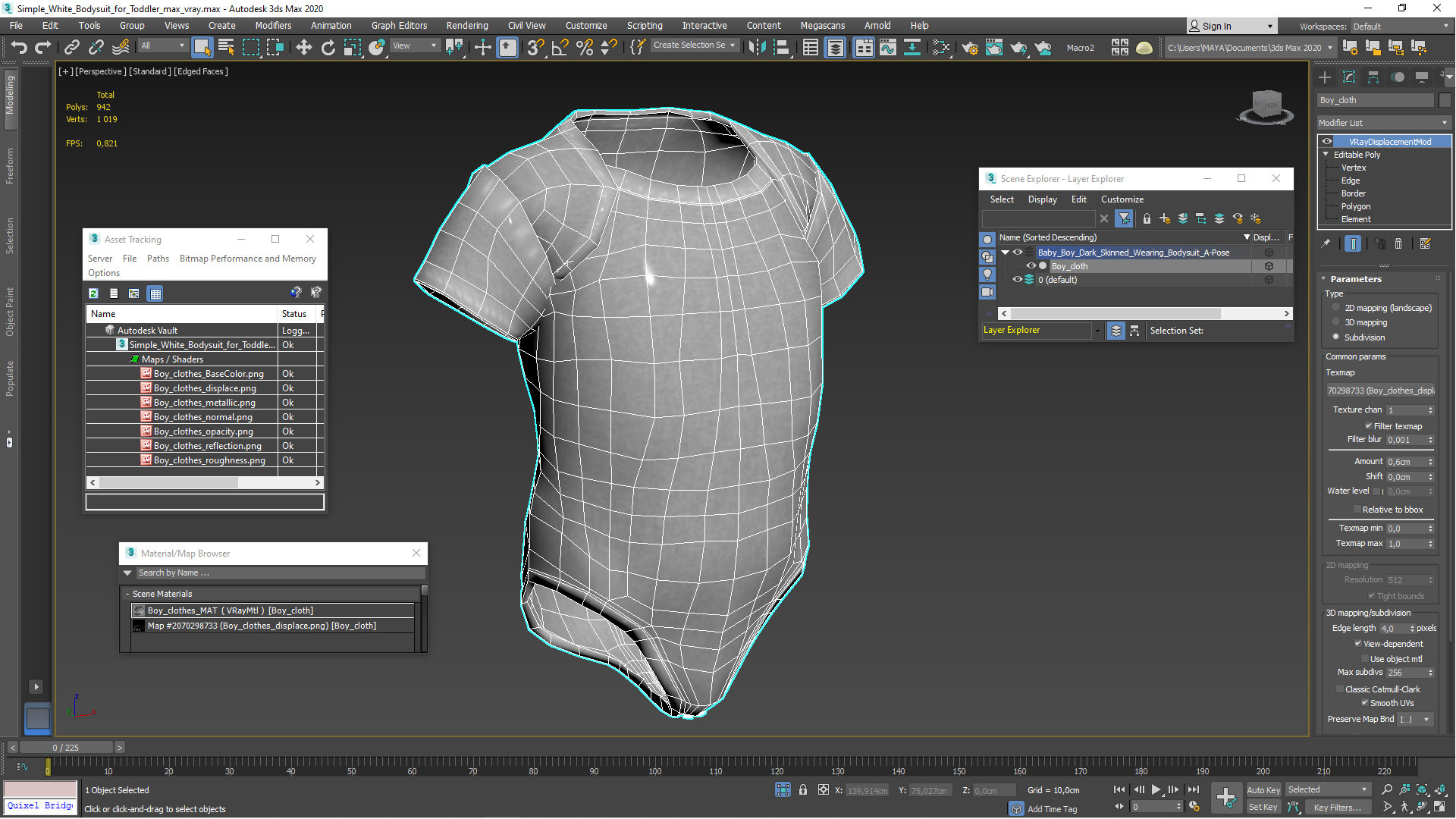Image resolution: width=1456 pixels, height=819 pixels.
Task: Toggle visibility eye of Boy_cloth layer item
Action: tap(1031, 266)
